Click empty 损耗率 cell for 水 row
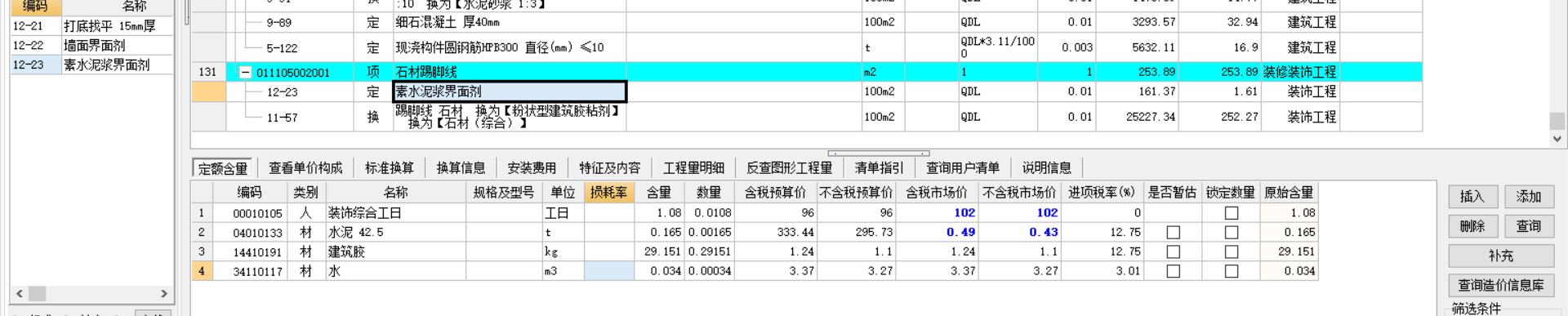1568x316 pixels. tap(609, 271)
